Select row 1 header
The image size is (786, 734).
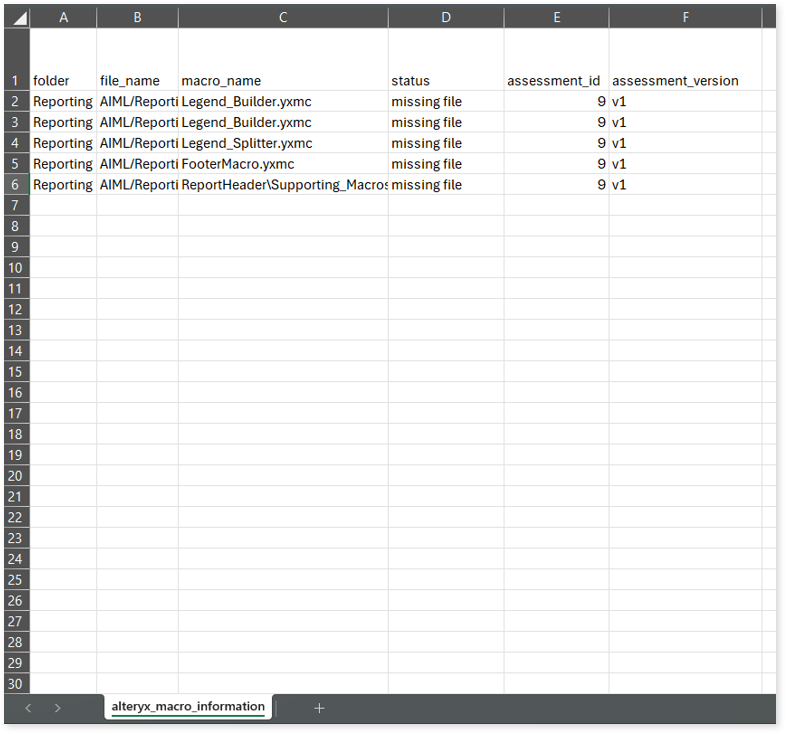[17, 59]
